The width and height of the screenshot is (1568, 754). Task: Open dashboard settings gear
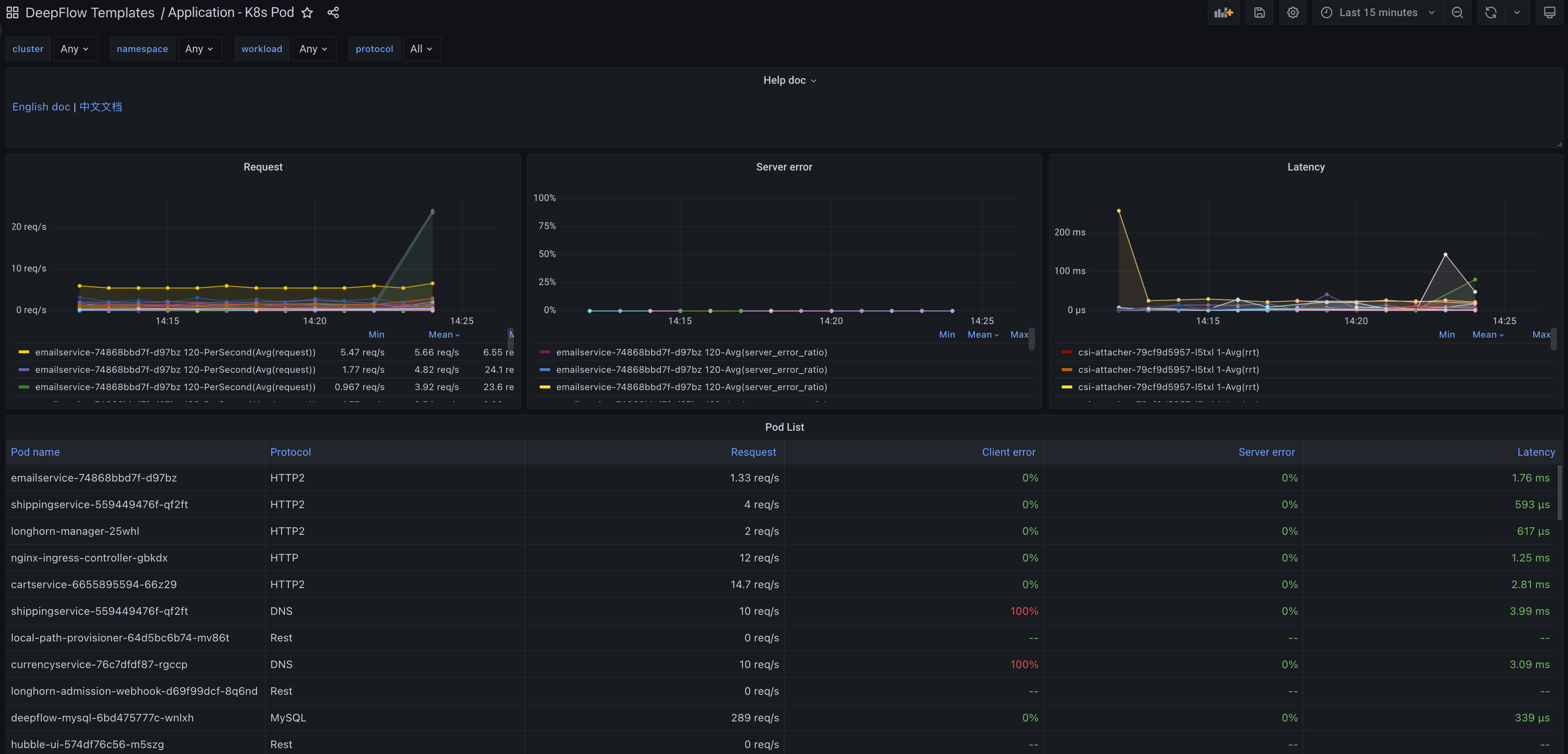(x=1293, y=13)
